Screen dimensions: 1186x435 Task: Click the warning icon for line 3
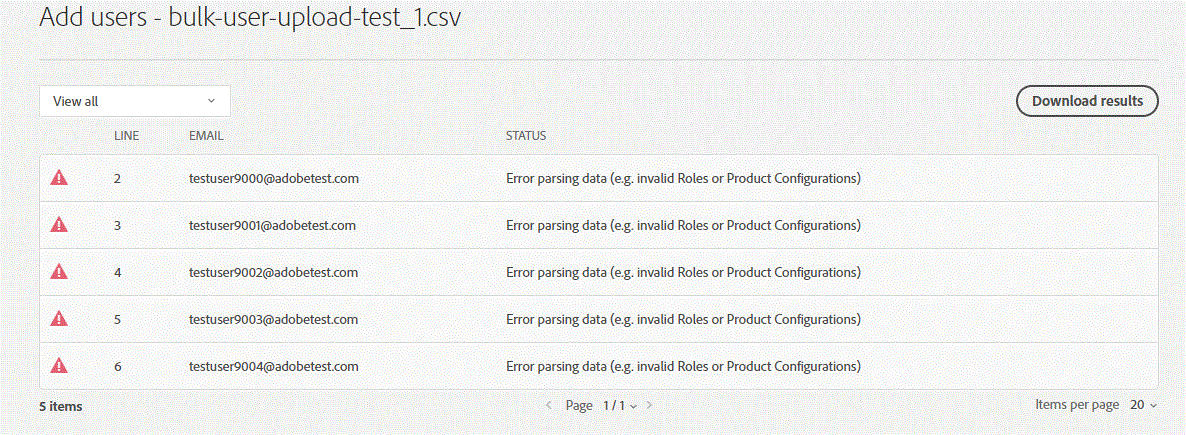(x=59, y=225)
